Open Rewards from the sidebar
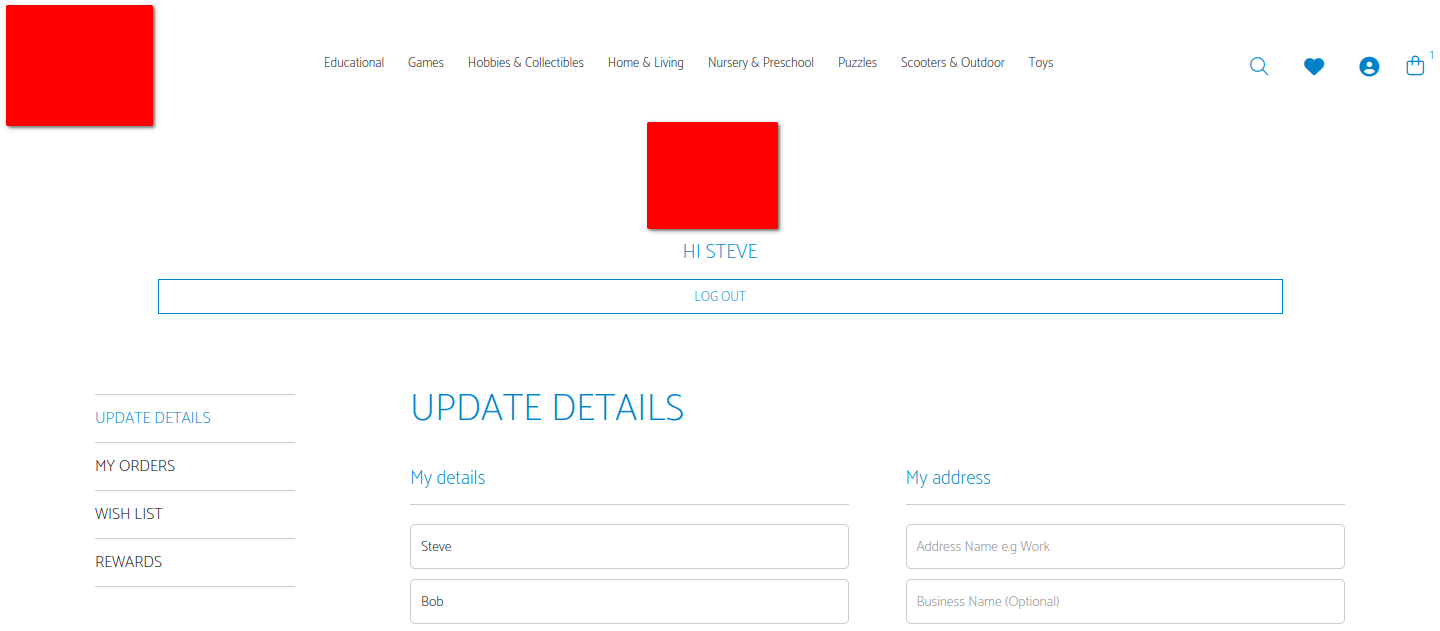Screen dimensions: 1440x631 coord(129,562)
